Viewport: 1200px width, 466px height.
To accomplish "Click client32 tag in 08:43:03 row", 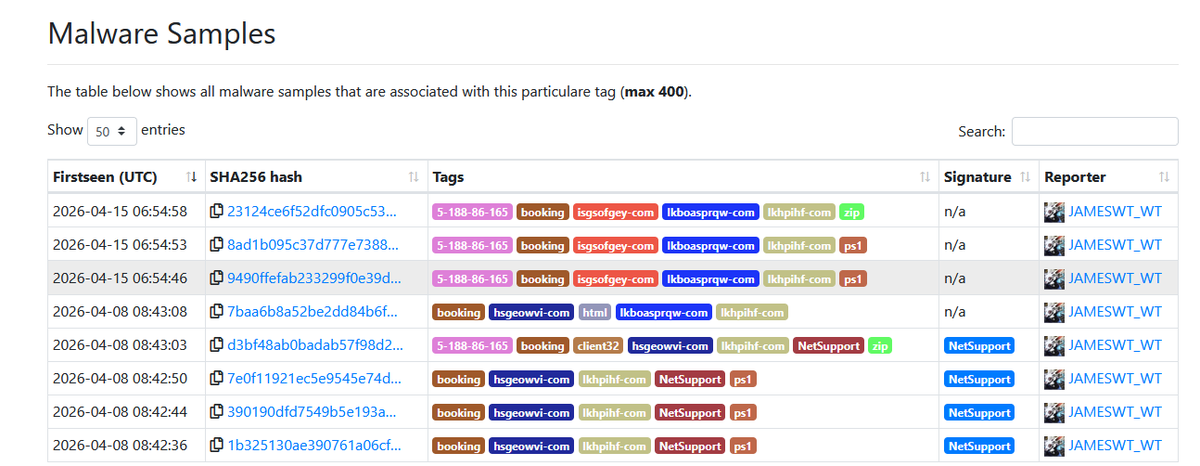I will [x=599, y=346].
